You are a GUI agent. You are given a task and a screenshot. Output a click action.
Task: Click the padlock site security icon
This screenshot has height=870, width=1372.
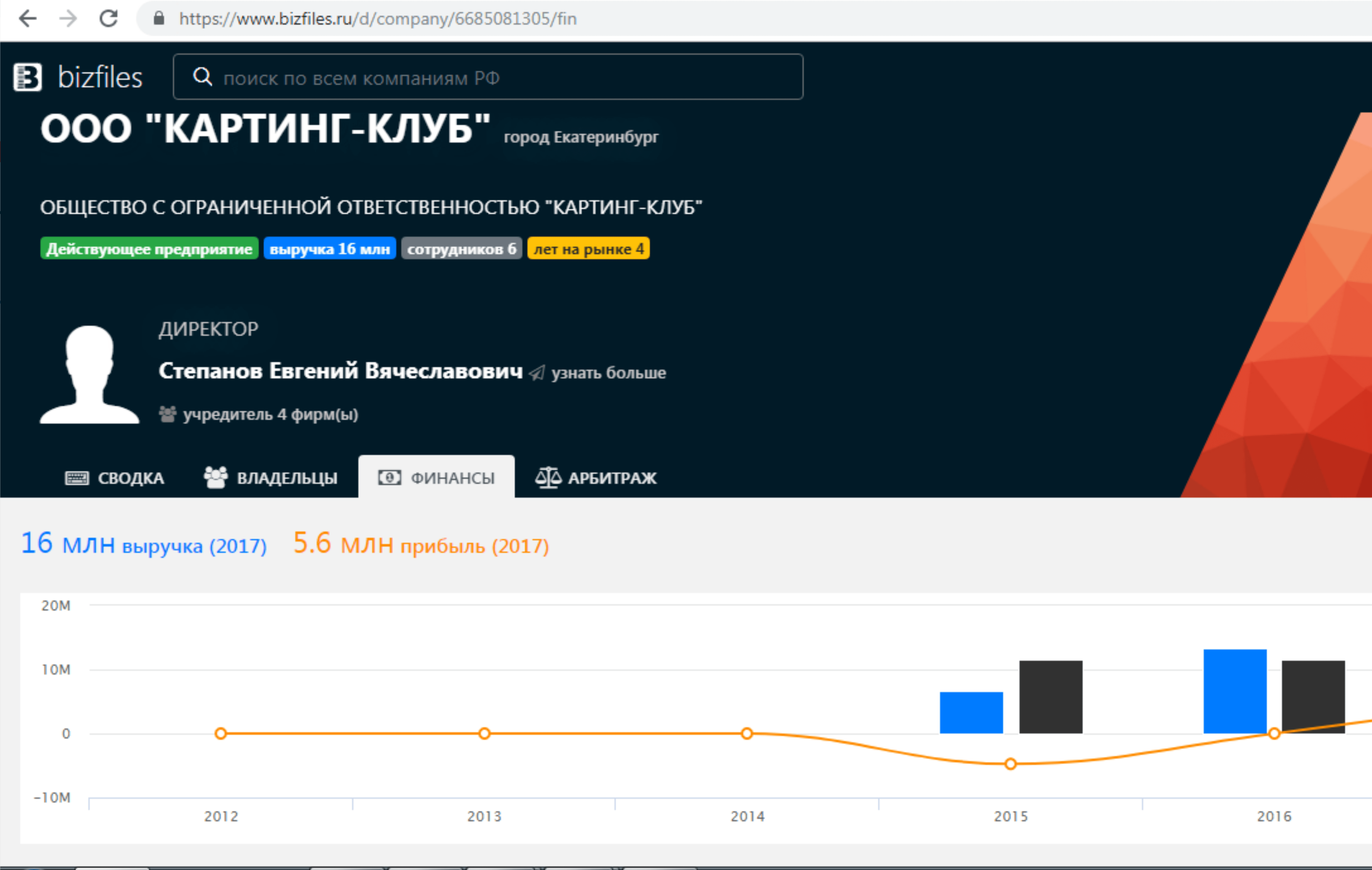159,18
